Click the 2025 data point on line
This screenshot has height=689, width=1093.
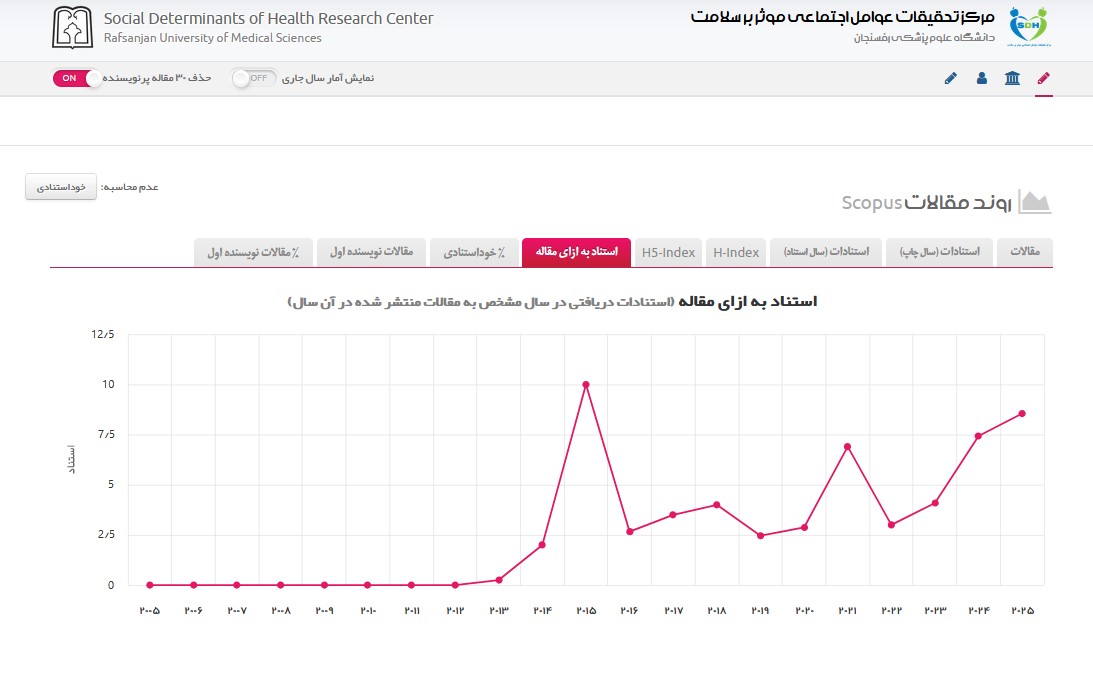1023,414
